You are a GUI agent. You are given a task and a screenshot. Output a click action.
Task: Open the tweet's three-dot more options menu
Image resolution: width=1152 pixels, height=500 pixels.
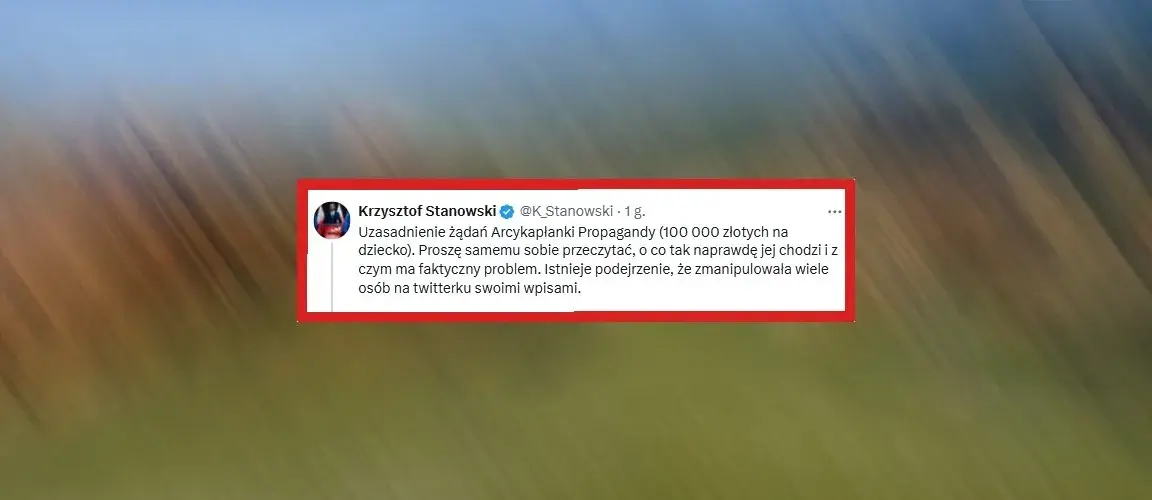click(834, 211)
